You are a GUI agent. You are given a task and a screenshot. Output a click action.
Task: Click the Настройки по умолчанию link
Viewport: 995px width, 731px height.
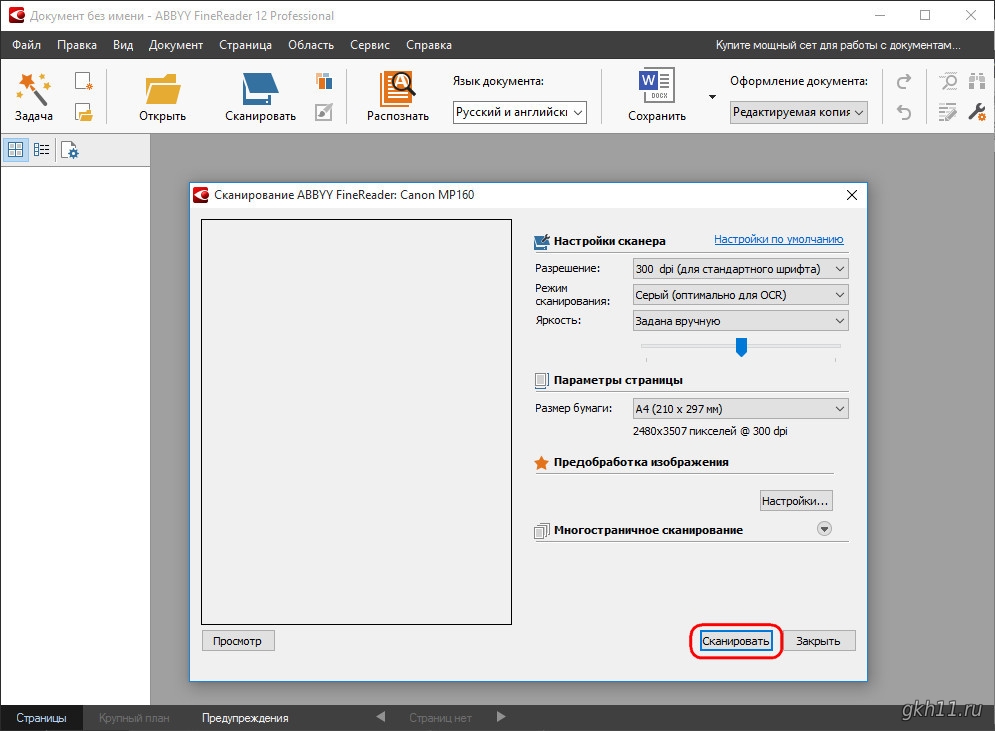778,240
